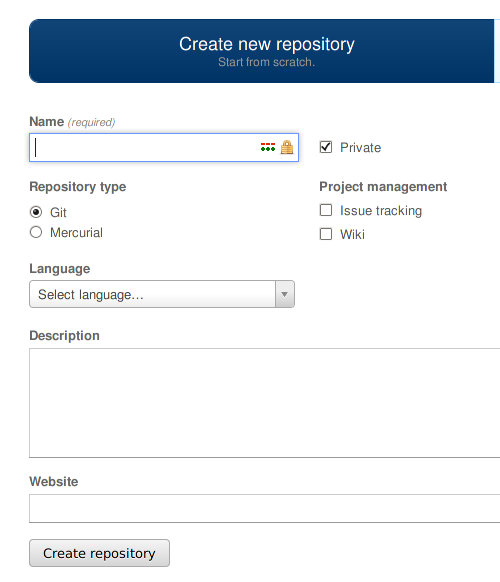Enable the Wiki checkbox
The width and height of the screenshot is (500, 582).
[326, 234]
